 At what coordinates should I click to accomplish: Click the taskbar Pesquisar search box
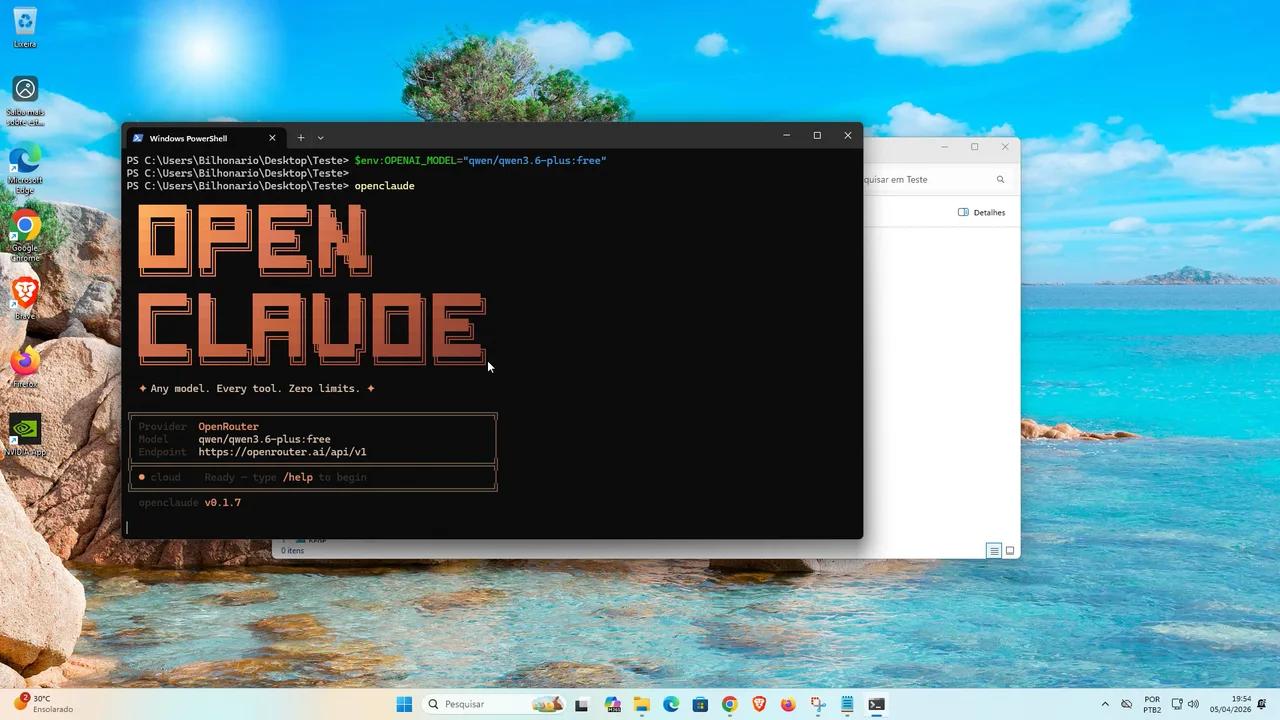coord(495,704)
